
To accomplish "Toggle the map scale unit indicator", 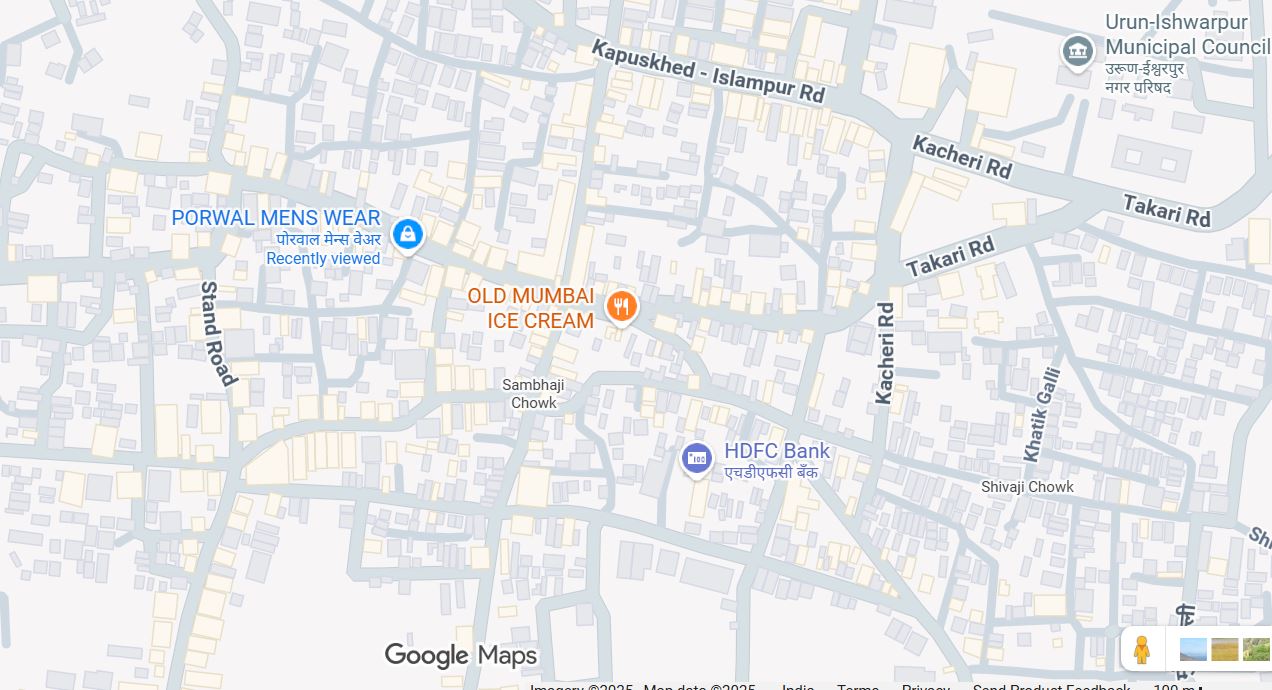I will (1177, 686).
